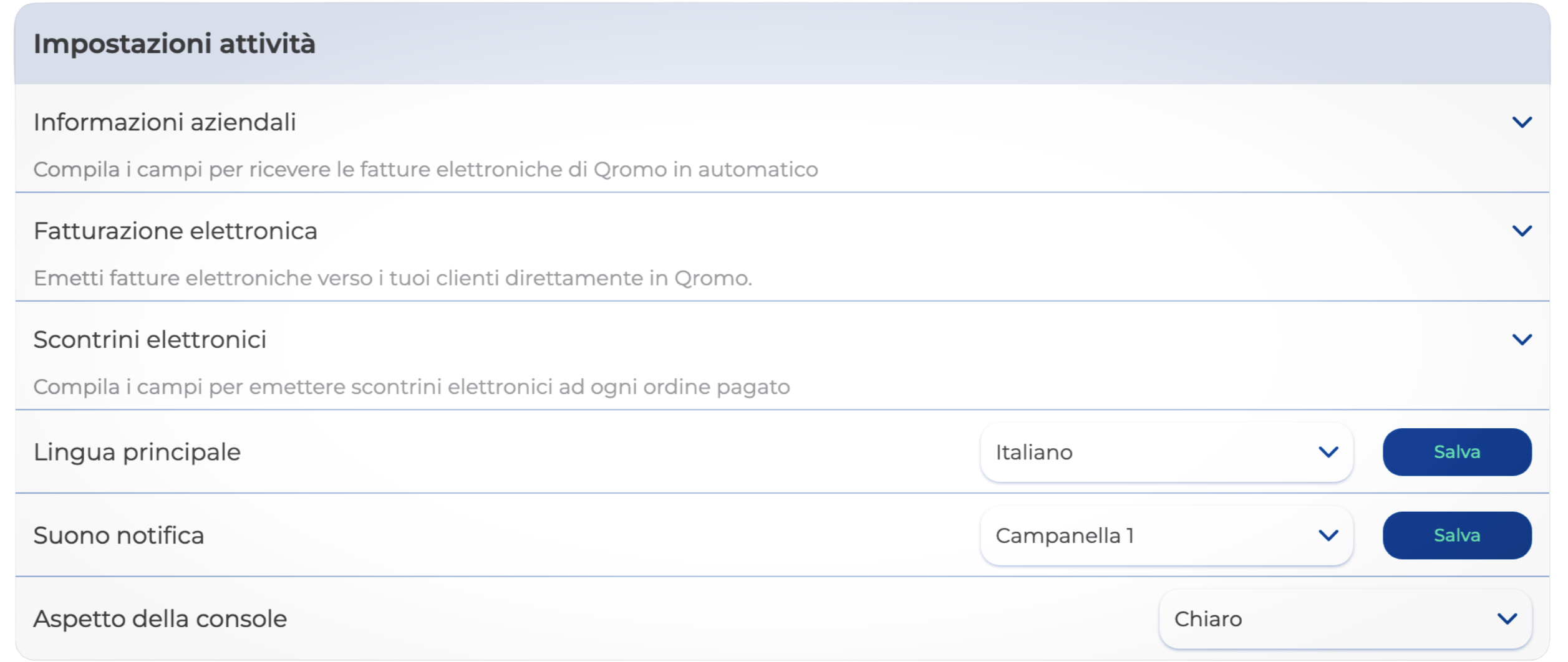Click the Lingua principale label

(x=137, y=452)
